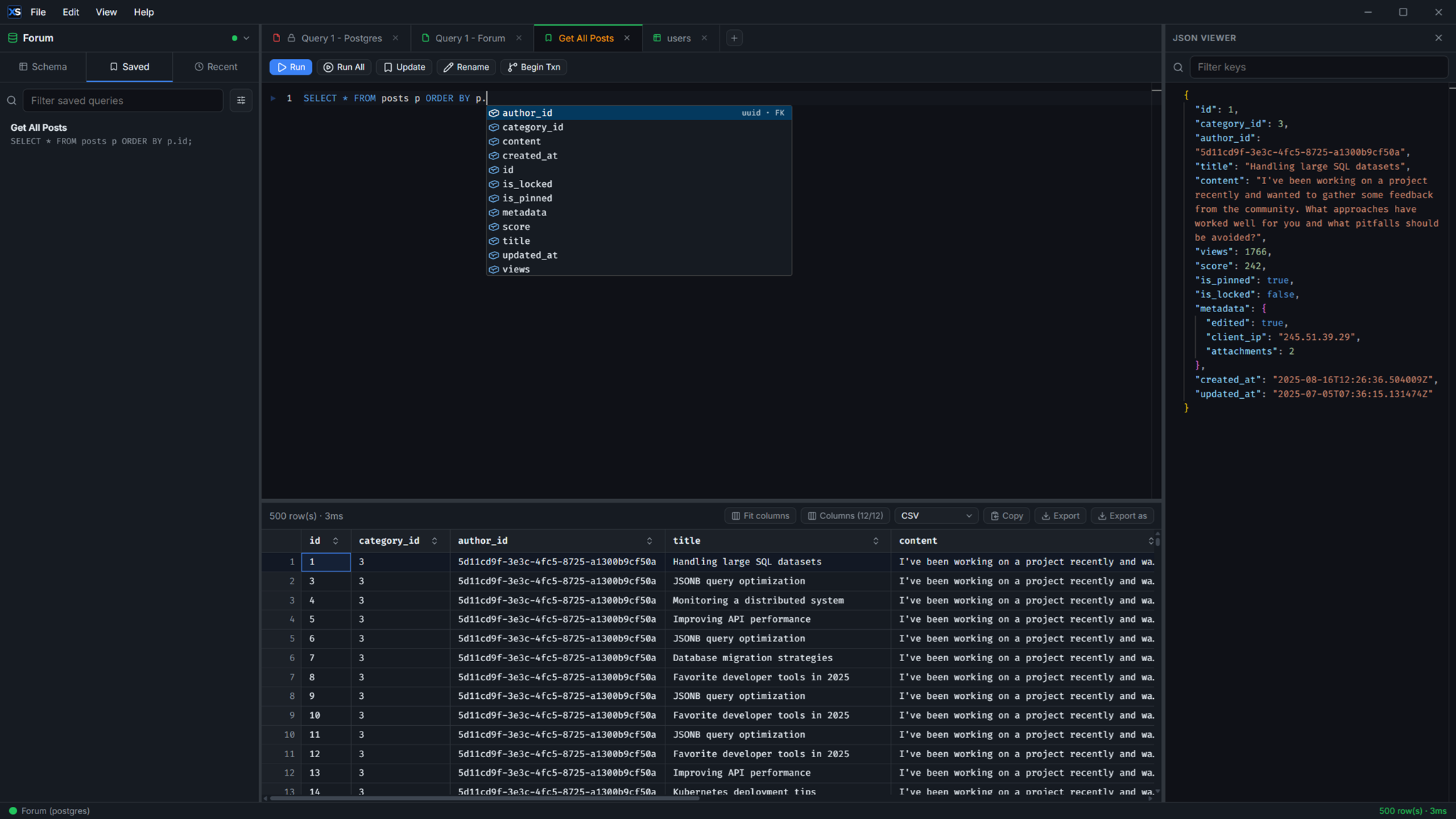Screen dimensions: 1456x819
Task: Pick views in the autocomplete list
Action: pyautogui.click(x=638, y=269)
